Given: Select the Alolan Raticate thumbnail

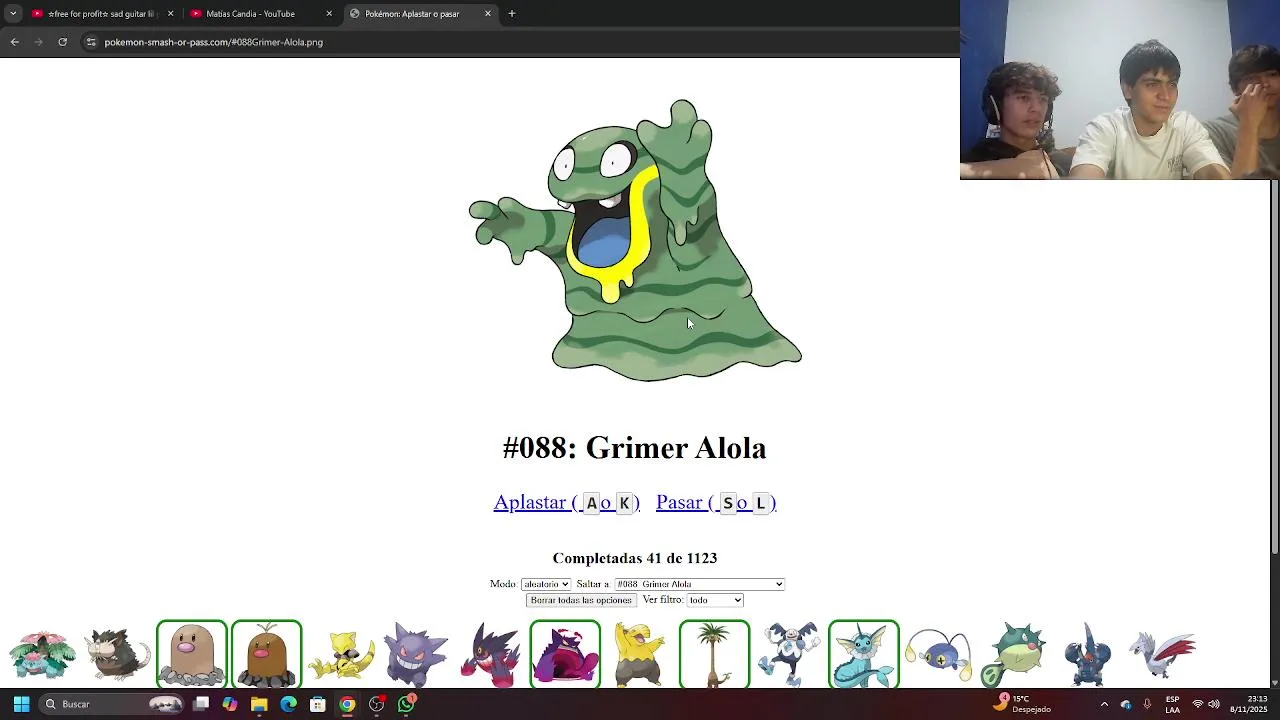Looking at the screenshot, I should 117,655.
